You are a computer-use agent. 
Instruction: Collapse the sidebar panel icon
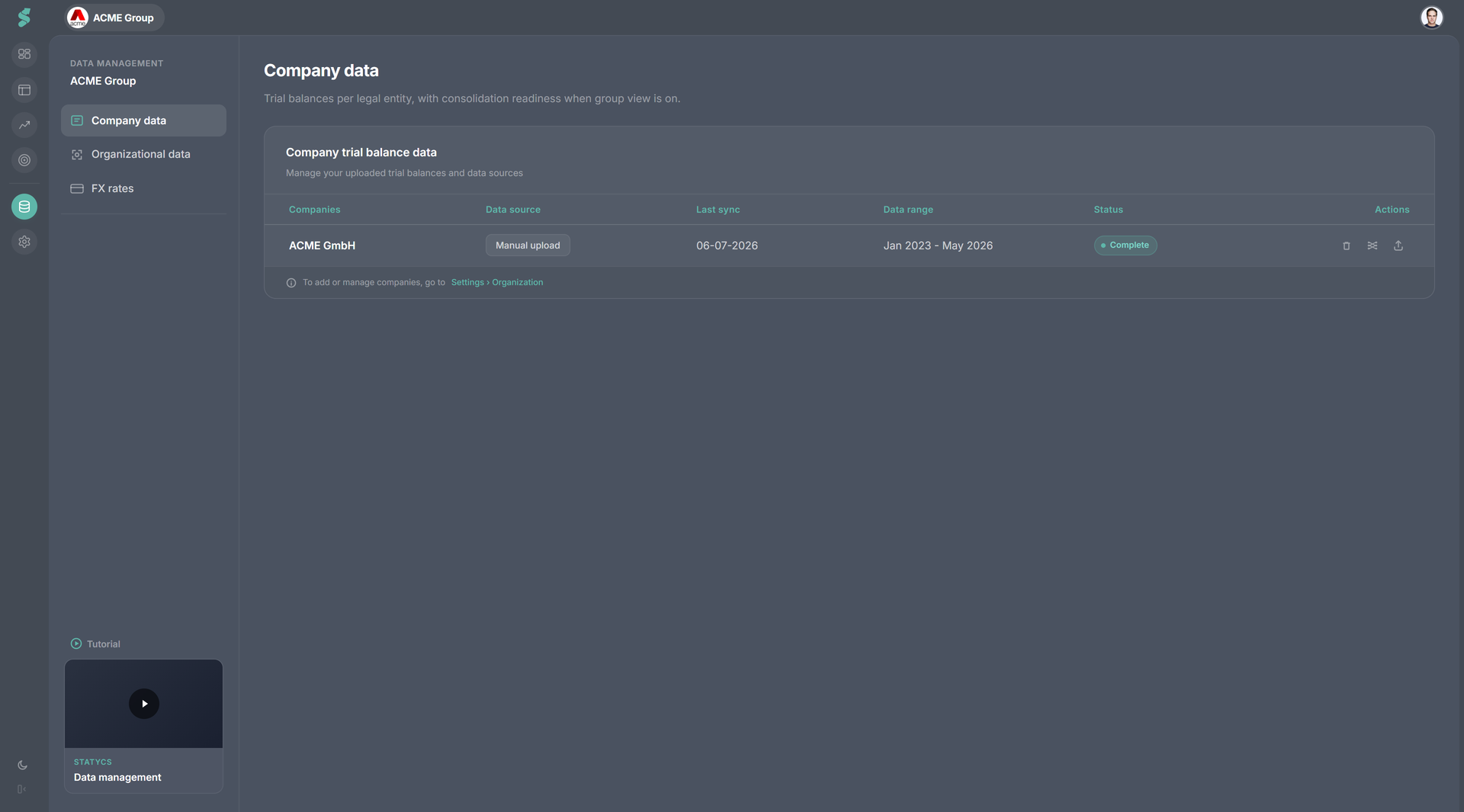tap(21, 789)
